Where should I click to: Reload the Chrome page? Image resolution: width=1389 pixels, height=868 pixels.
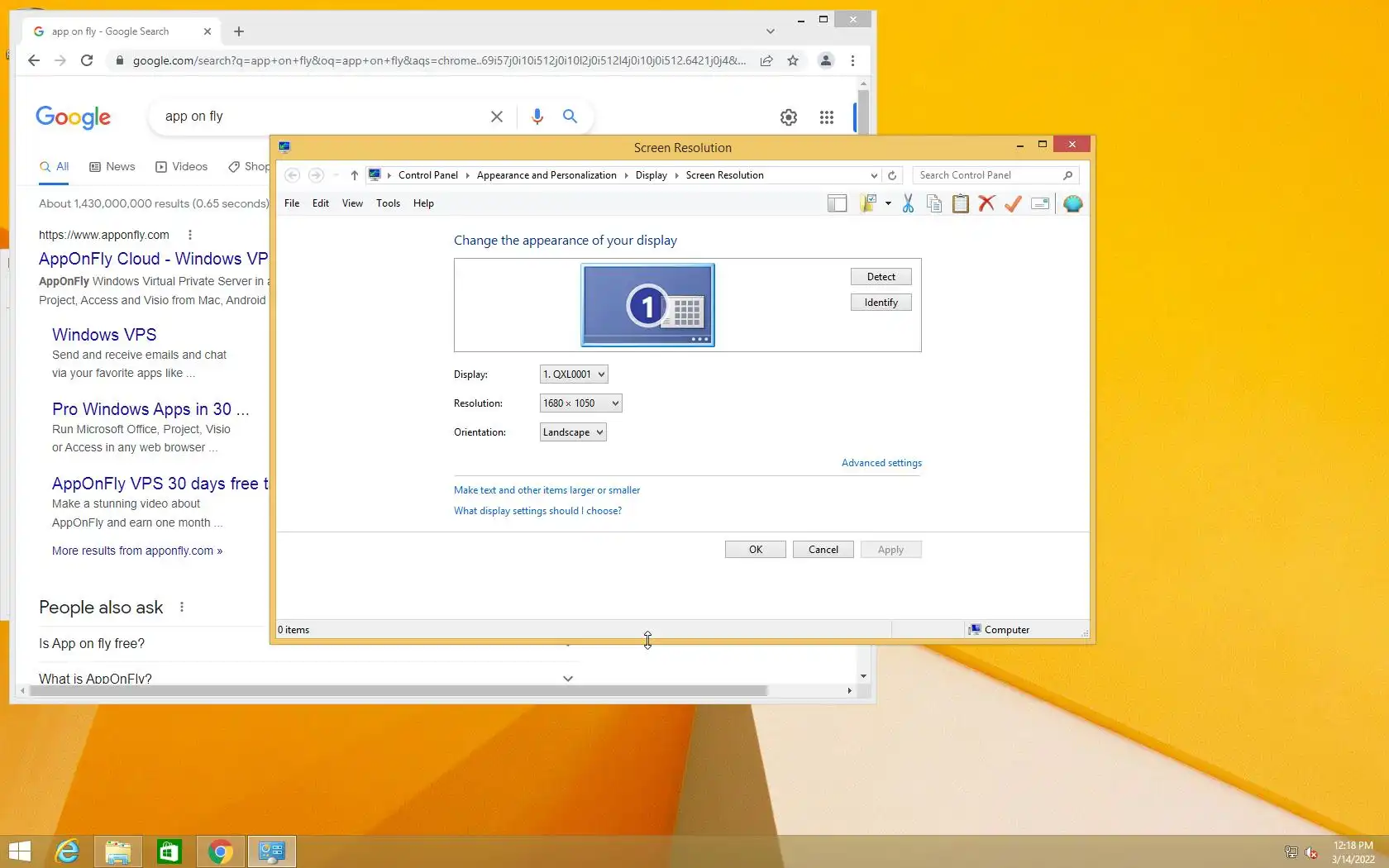87,60
